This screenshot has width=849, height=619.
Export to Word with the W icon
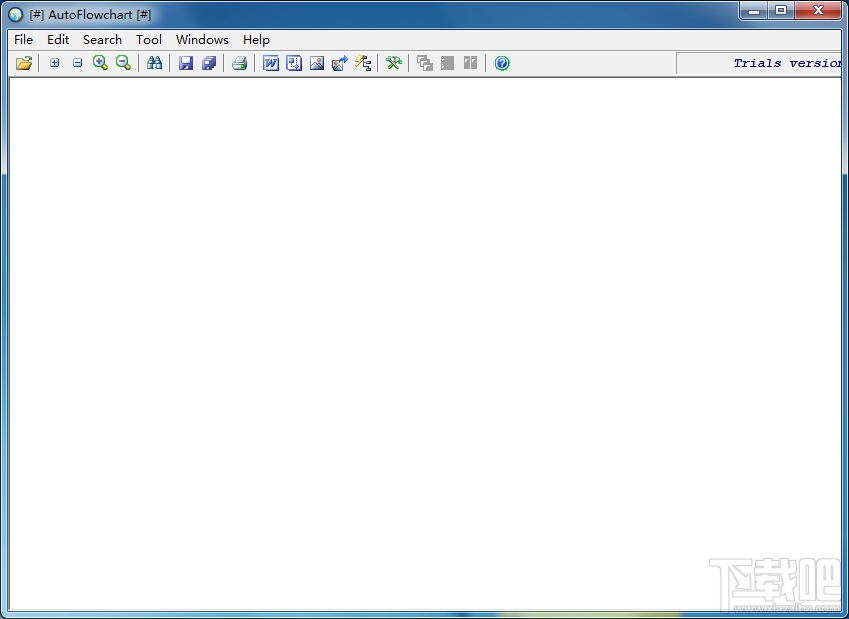coord(271,63)
